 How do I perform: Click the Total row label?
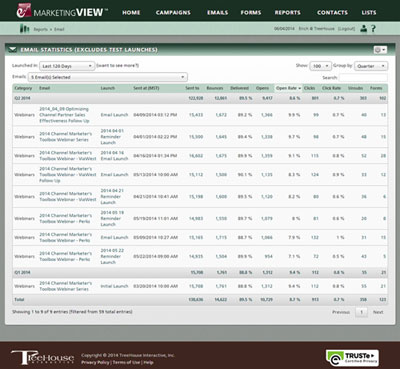pos(19,300)
